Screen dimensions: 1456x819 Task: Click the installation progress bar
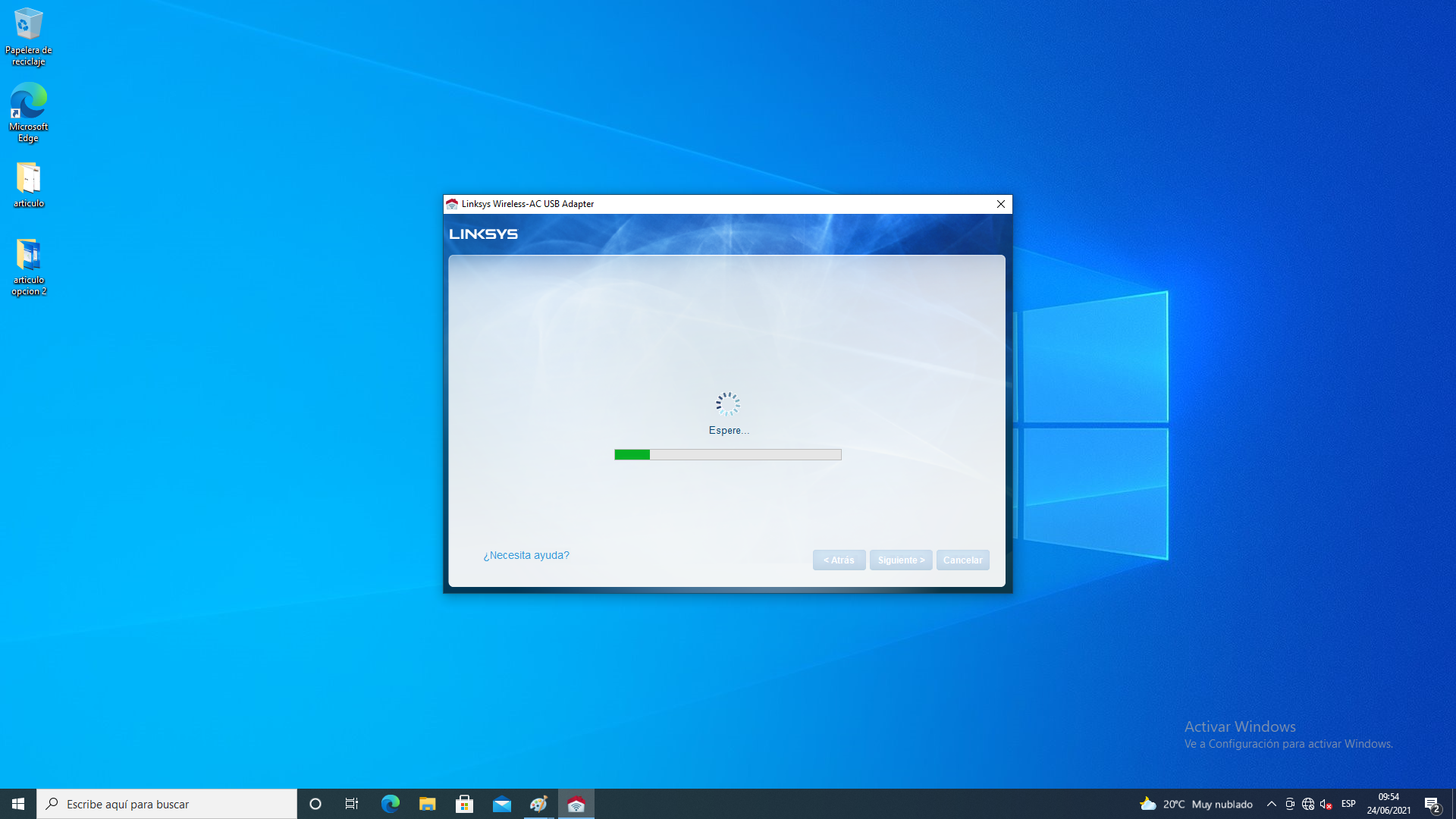(x=728, y=454)
